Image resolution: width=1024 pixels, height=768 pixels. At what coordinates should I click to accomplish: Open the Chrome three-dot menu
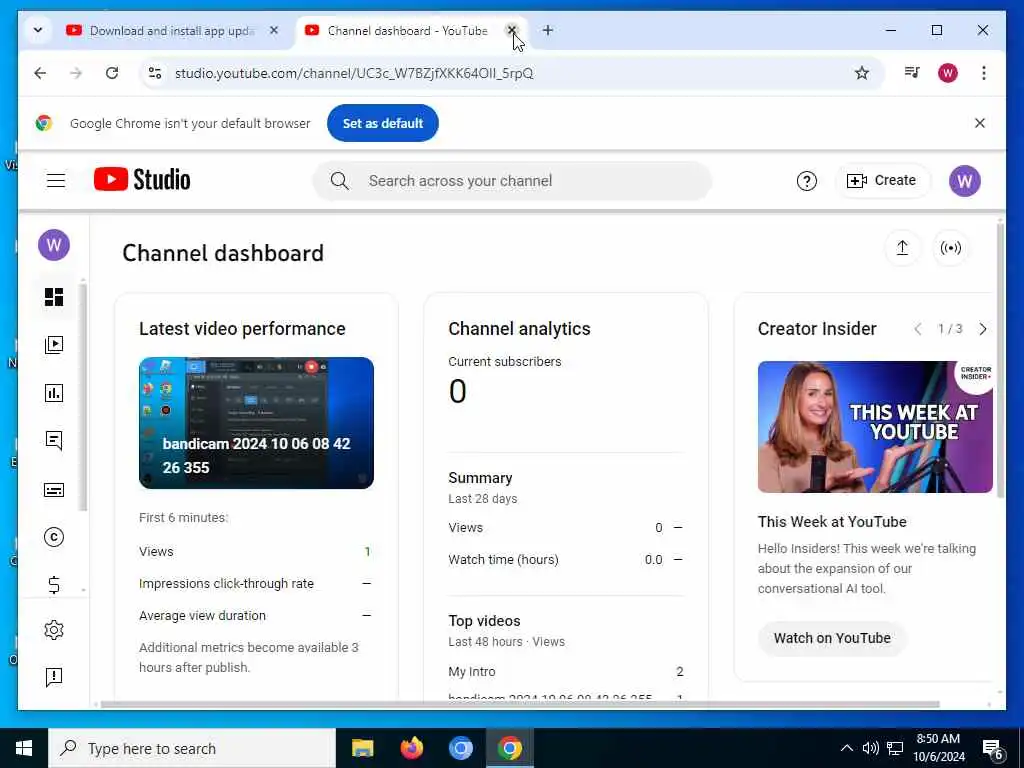point(984,73)
